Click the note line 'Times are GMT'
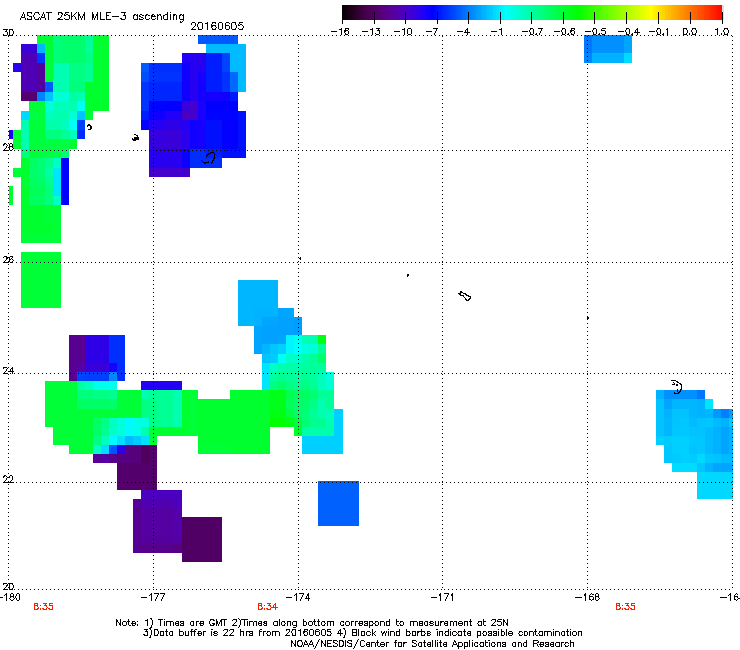The width and height of the screenshot is (740, 650). (194, 623)
